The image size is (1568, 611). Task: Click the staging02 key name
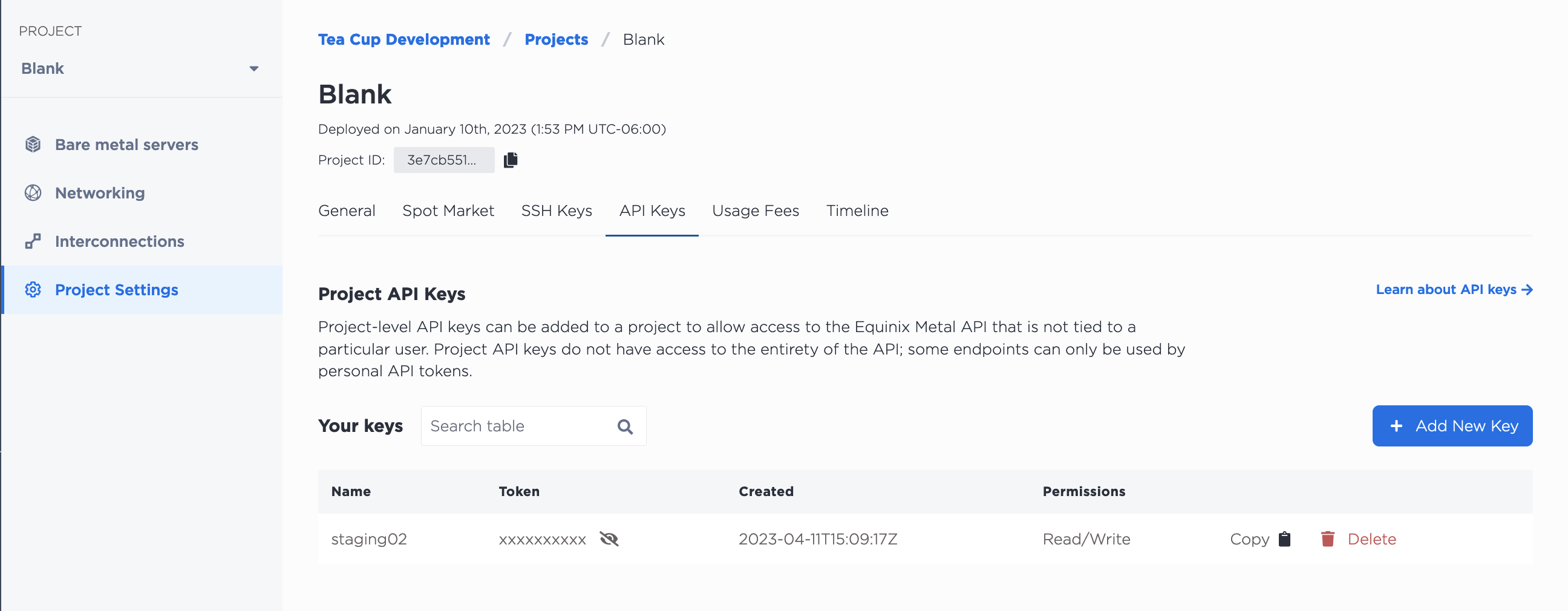369,539
